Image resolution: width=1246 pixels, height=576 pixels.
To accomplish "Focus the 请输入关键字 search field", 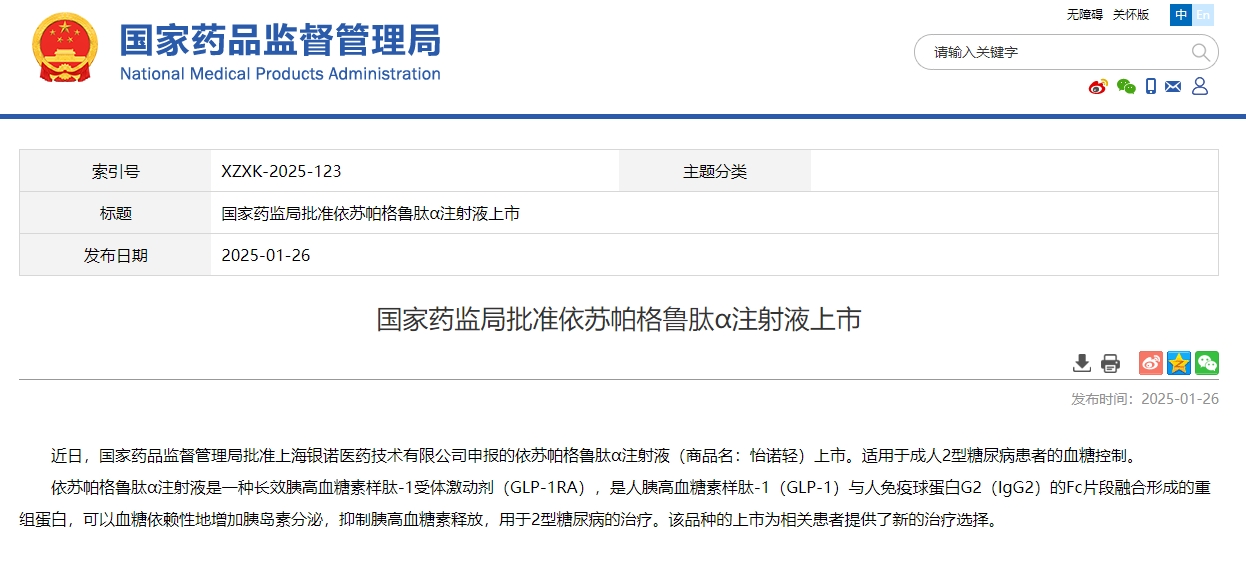I will tap(1050, 52).
